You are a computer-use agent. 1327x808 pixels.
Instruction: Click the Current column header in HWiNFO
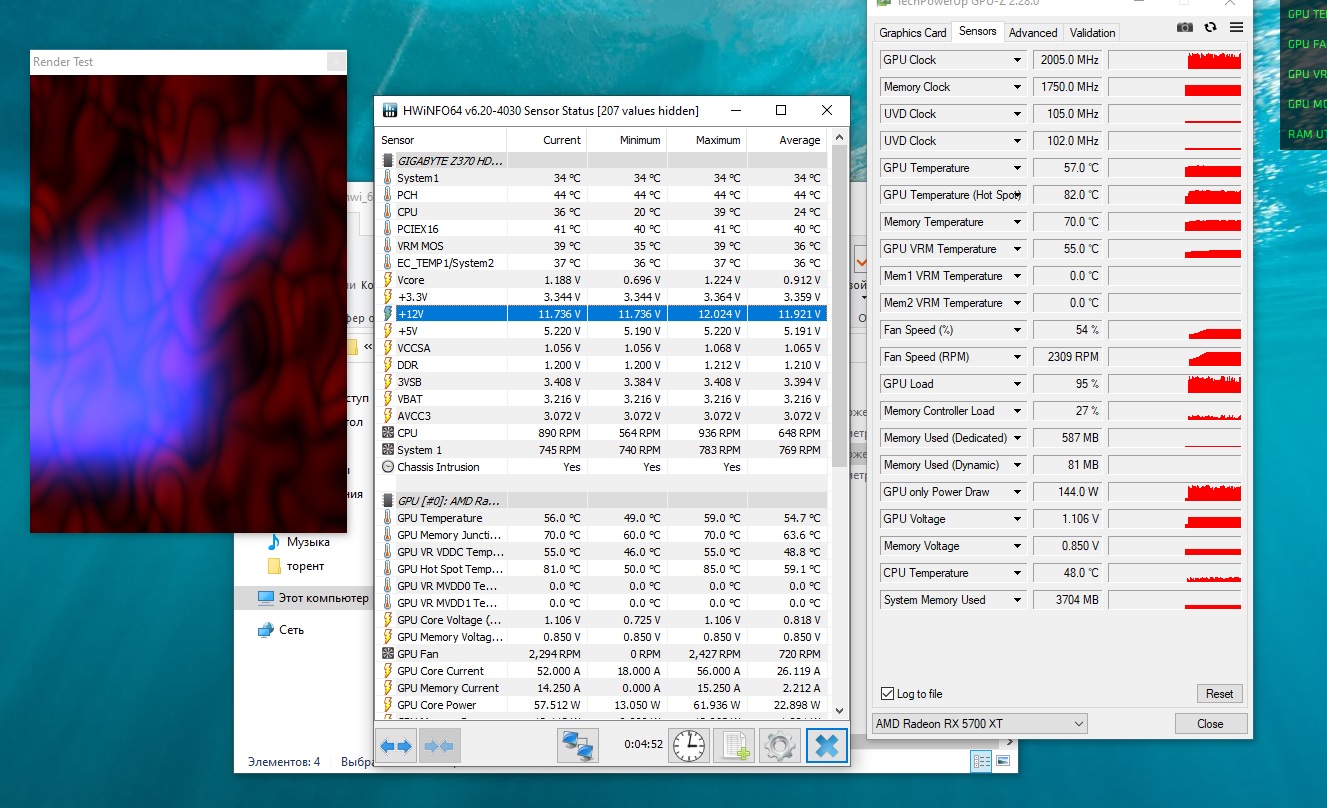[x=546, y=140]
